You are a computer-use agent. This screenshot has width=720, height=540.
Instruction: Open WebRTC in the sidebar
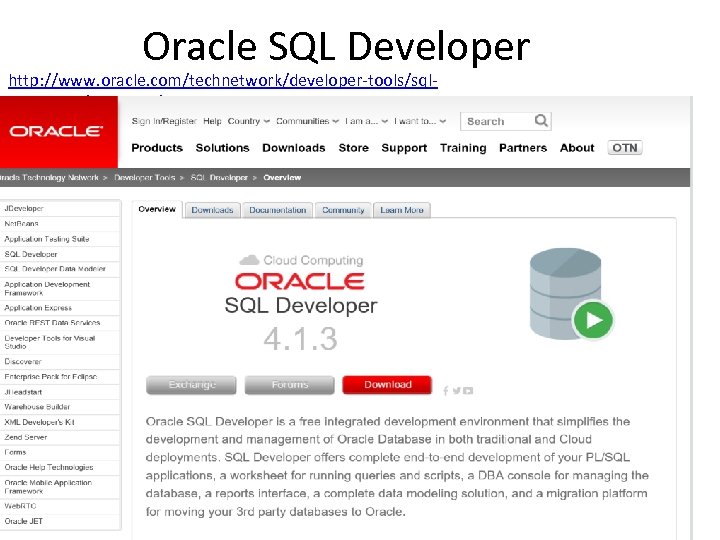point(60,506)
